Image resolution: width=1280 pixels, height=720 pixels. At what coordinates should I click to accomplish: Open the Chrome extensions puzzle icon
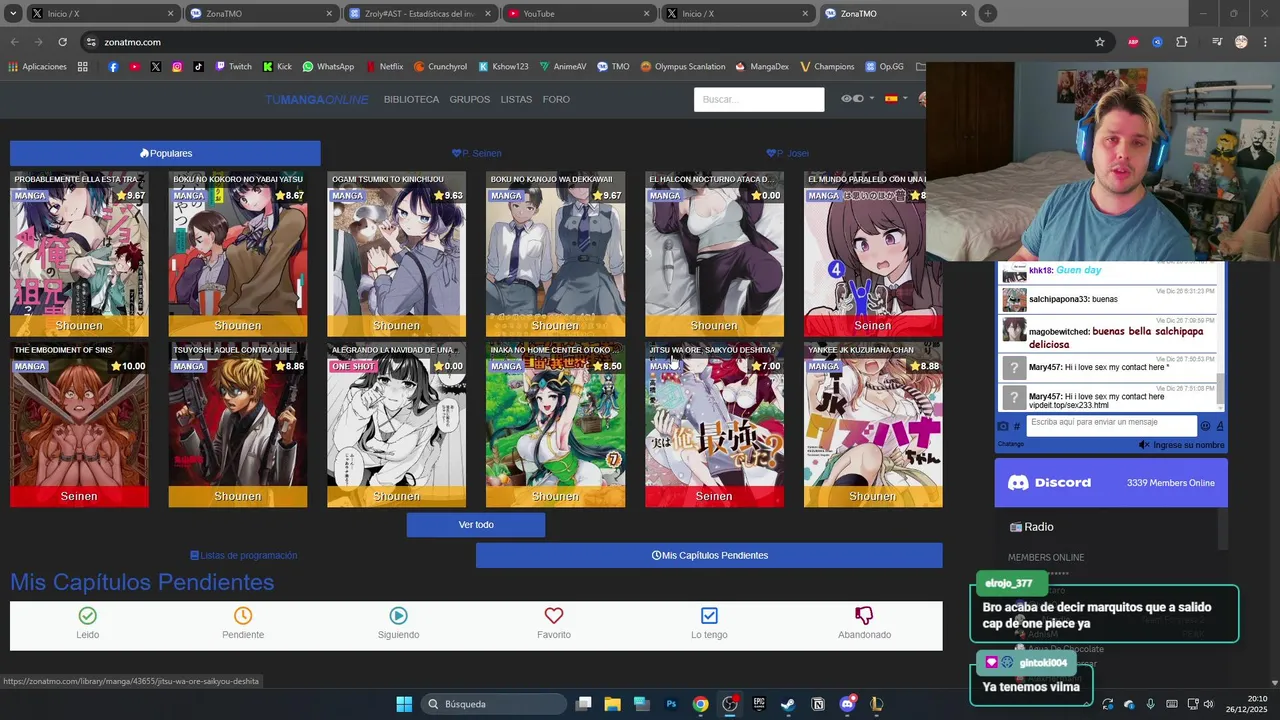click(1182, 42)
